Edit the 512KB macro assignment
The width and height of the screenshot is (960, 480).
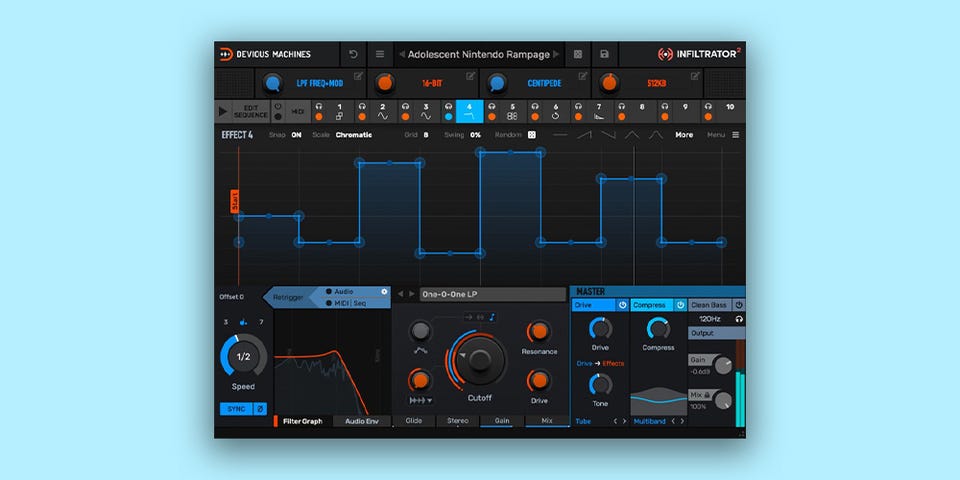[695, 76]
